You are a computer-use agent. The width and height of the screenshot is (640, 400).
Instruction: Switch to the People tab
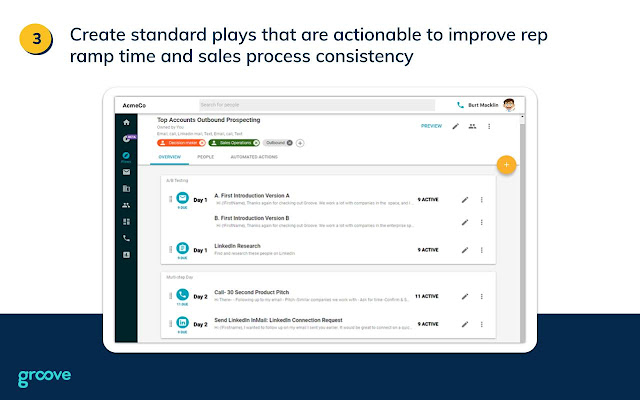pos(206,157)
